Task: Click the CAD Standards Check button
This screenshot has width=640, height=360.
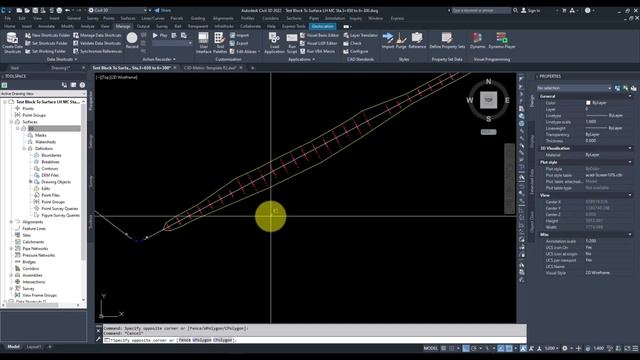Action: (353, 43)
